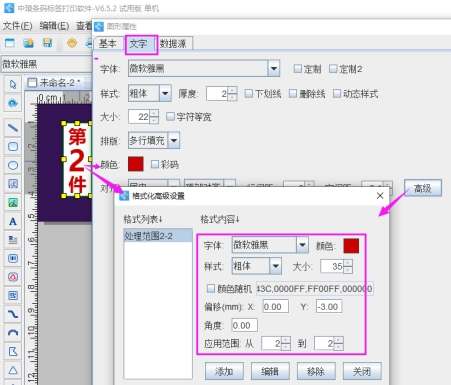Image resolution: width=451 pixels, height=385 pixels.
Task: Select the arrow pointer tool
Action: (13, 84)
